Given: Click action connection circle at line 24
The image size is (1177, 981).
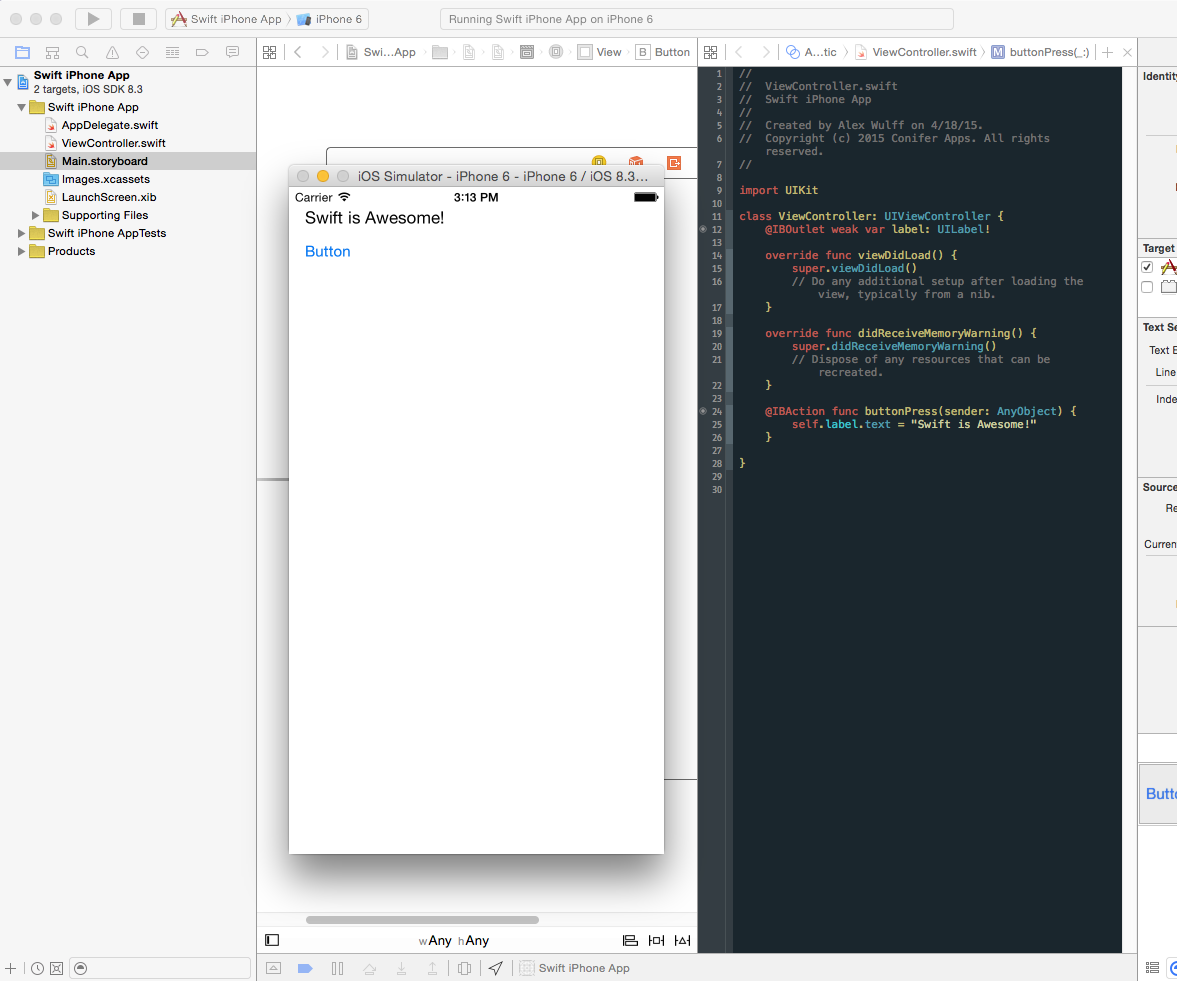Looking at the screenshot, I should 703,411.
